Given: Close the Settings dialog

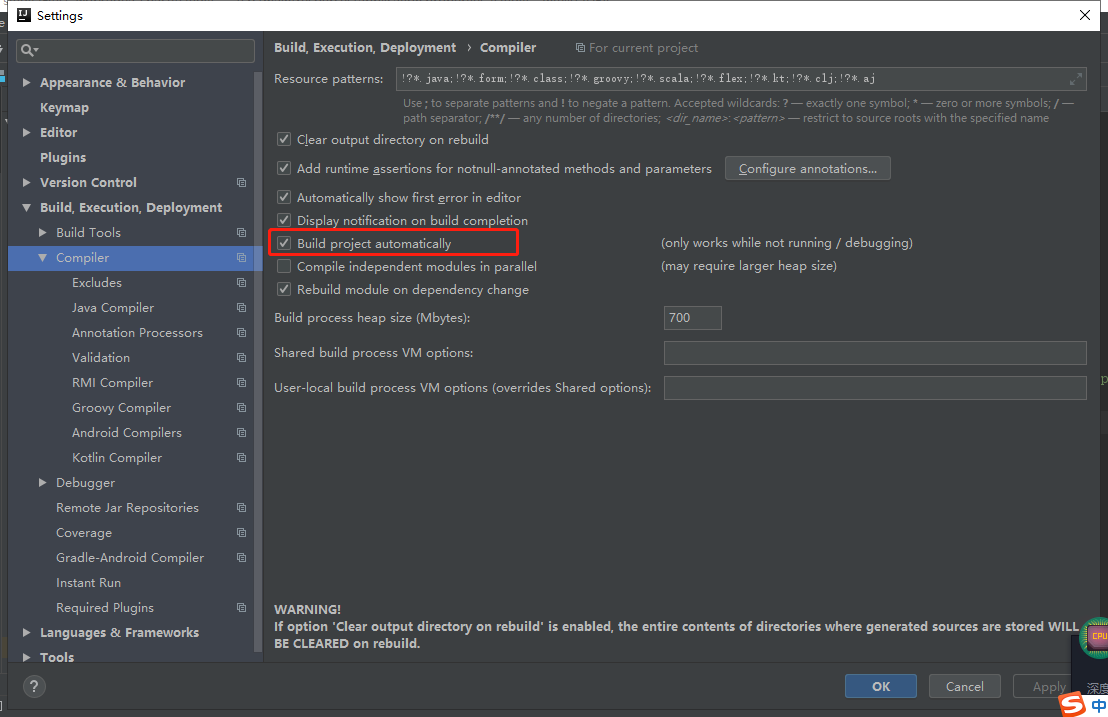Looking at the screenshot, I should (1085, 15).
